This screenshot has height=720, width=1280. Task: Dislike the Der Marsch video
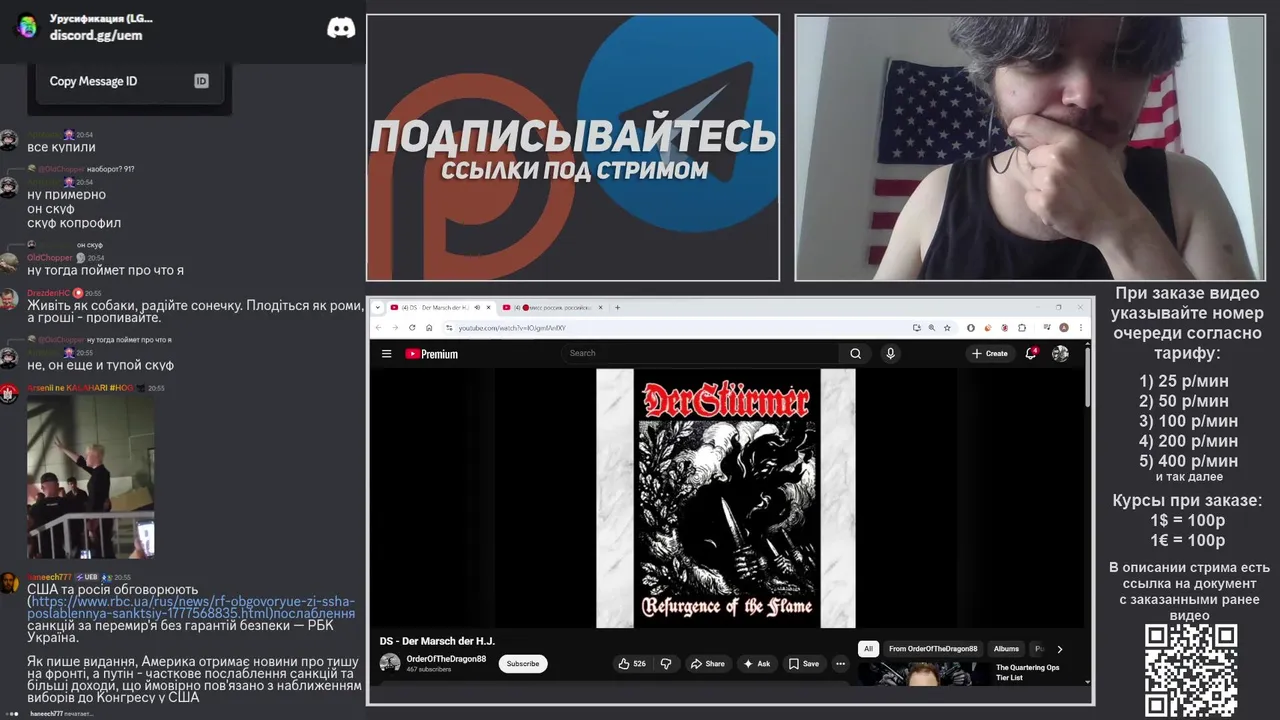click(x=666, y=663)
